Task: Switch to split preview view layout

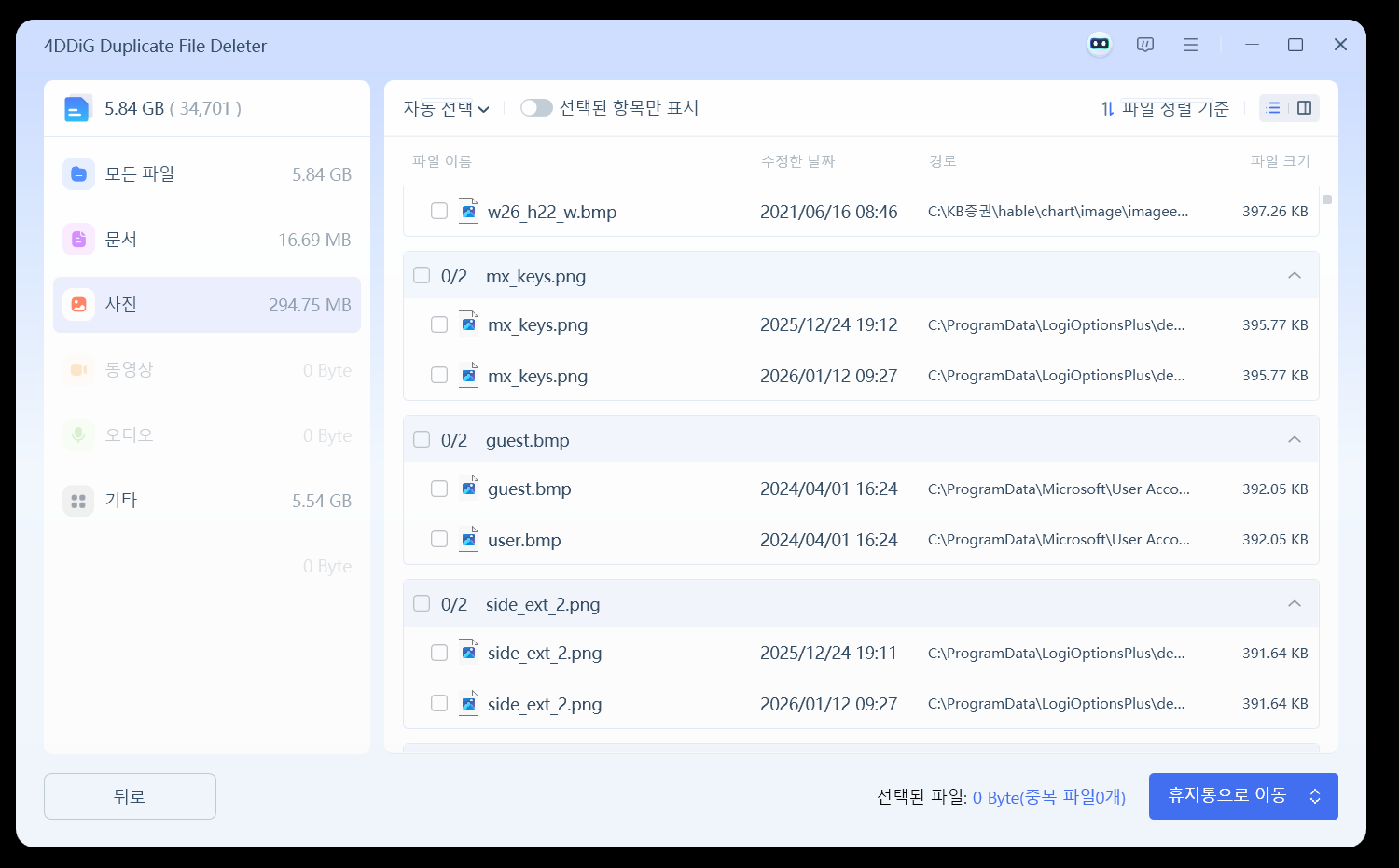Action: coord(1304,108)
